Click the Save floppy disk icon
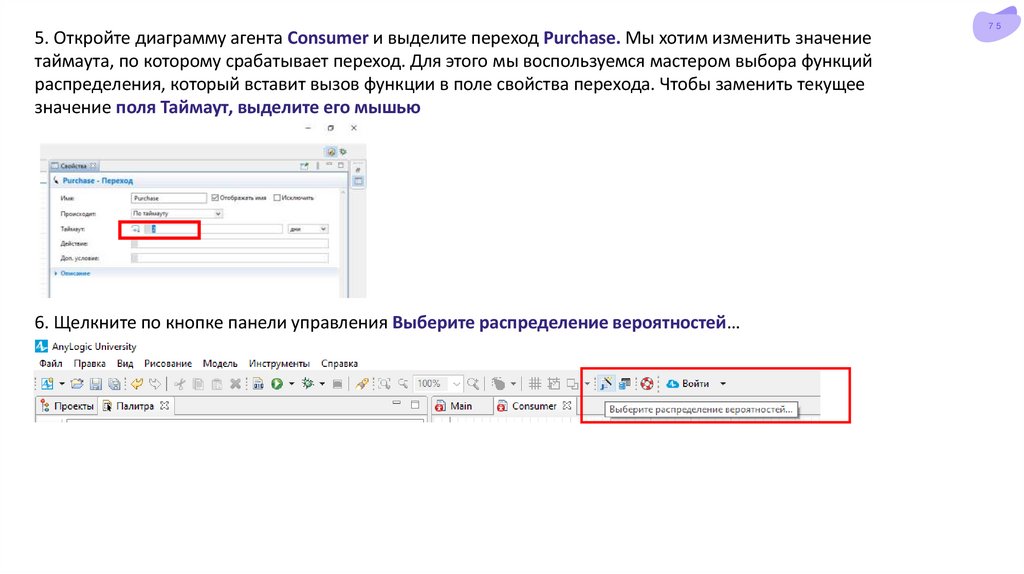The image size is (1024, 574). pos(96,383)
